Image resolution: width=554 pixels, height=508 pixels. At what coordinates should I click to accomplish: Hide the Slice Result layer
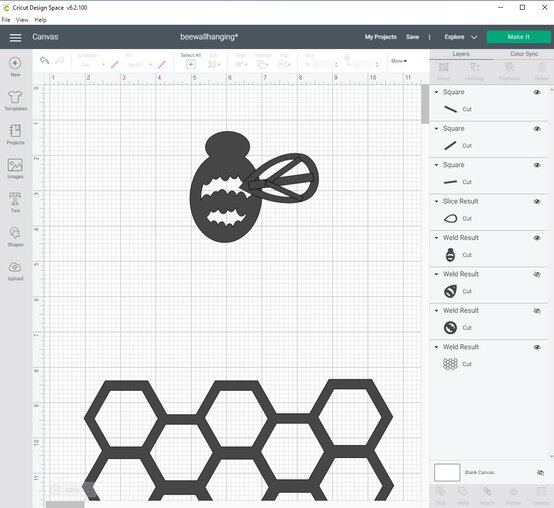[537, 201]
